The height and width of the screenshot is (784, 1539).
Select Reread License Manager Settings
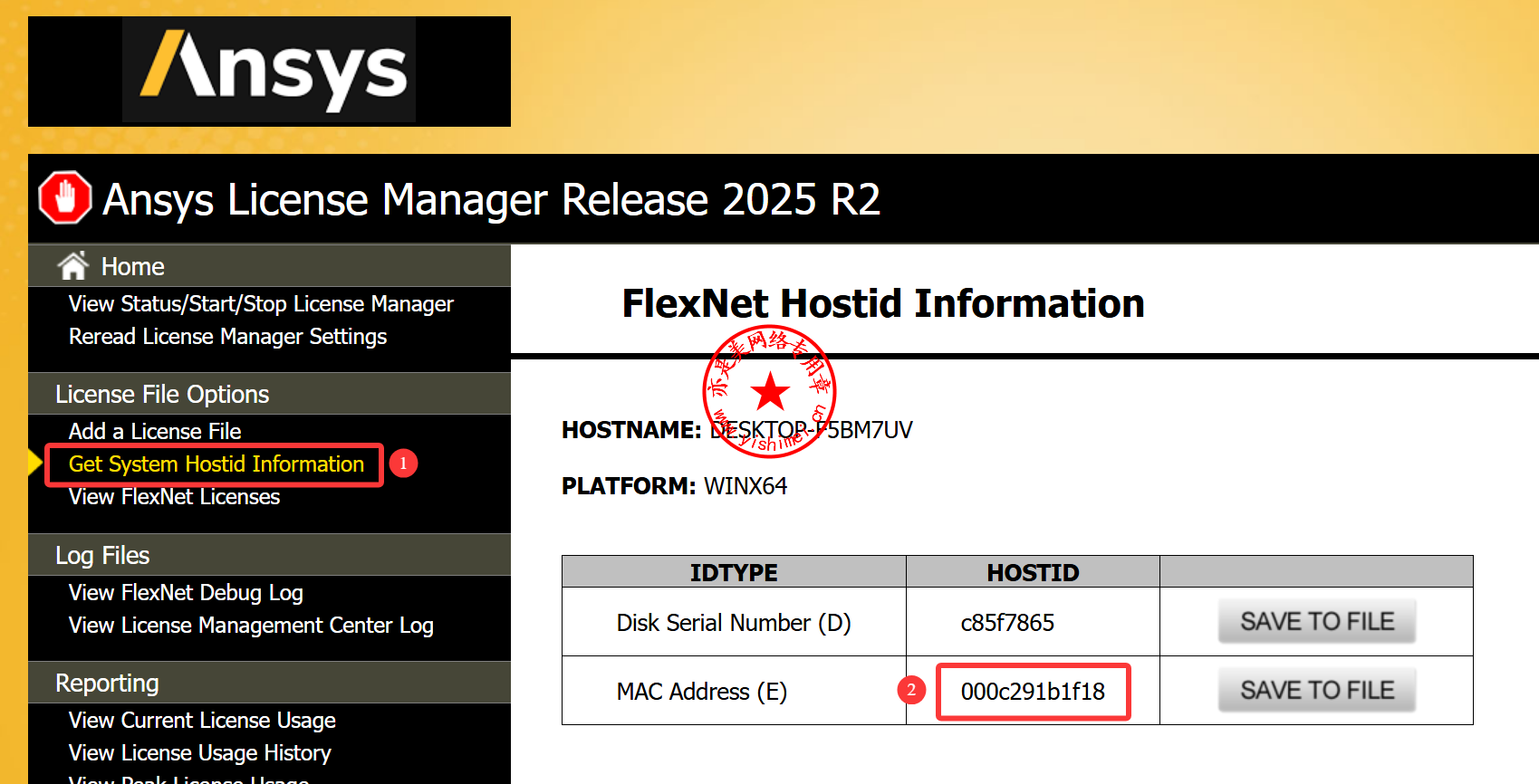pyautogui.click(x=227, y=337)
